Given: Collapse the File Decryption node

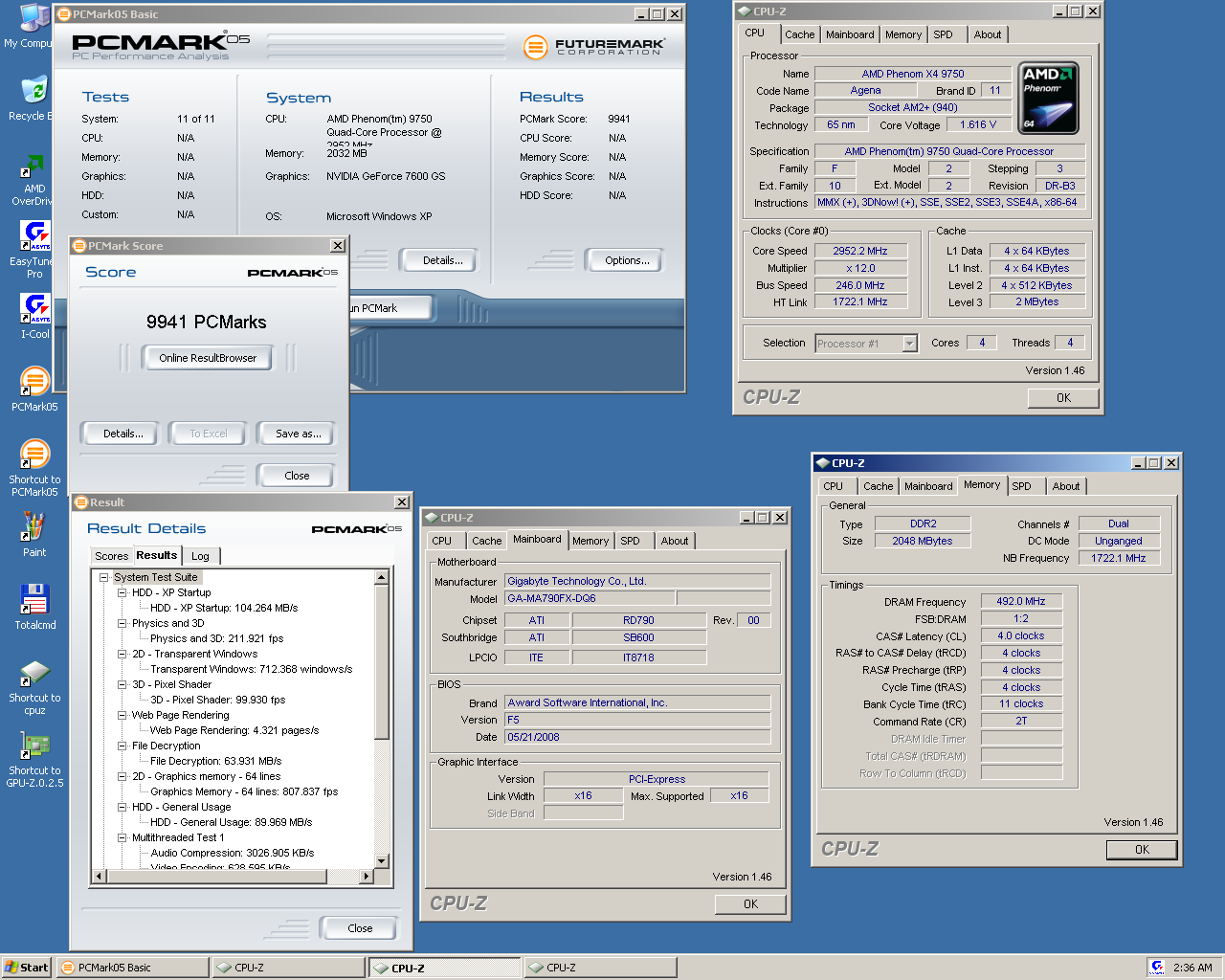Looking at the screenshot, I should pos(122,746).
